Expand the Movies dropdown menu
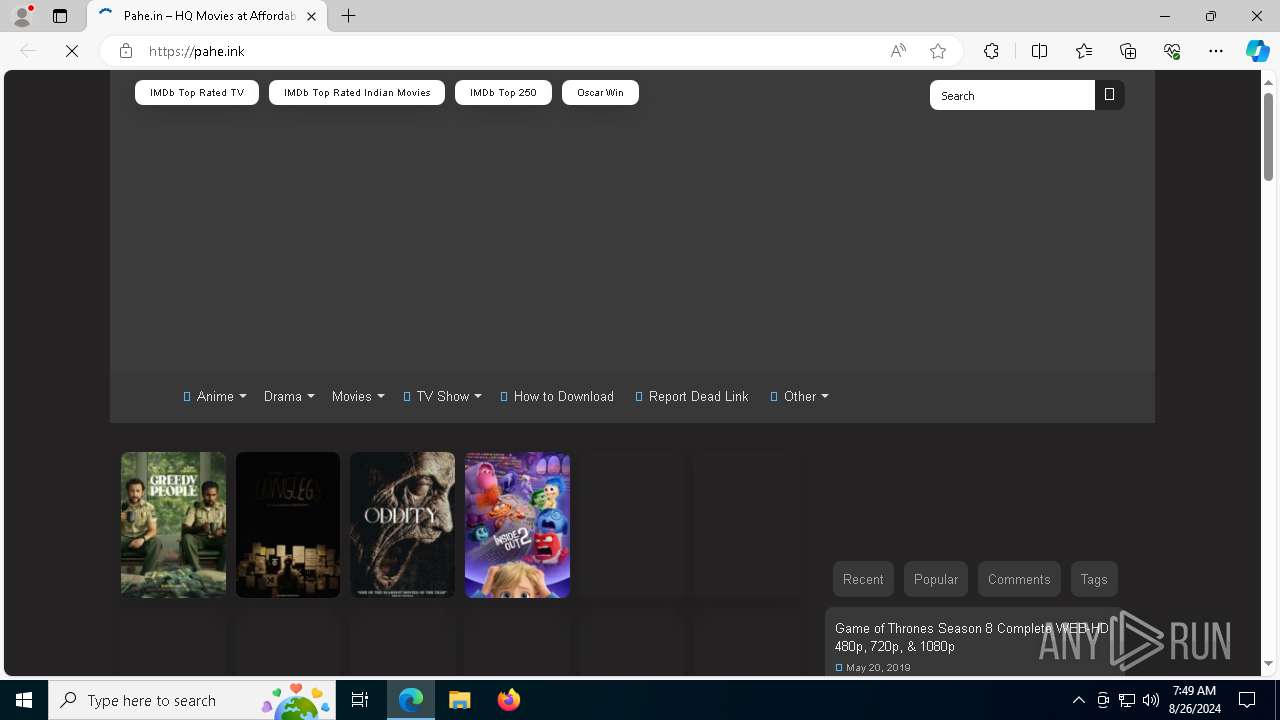1280x720 pixels. (358, 396)
